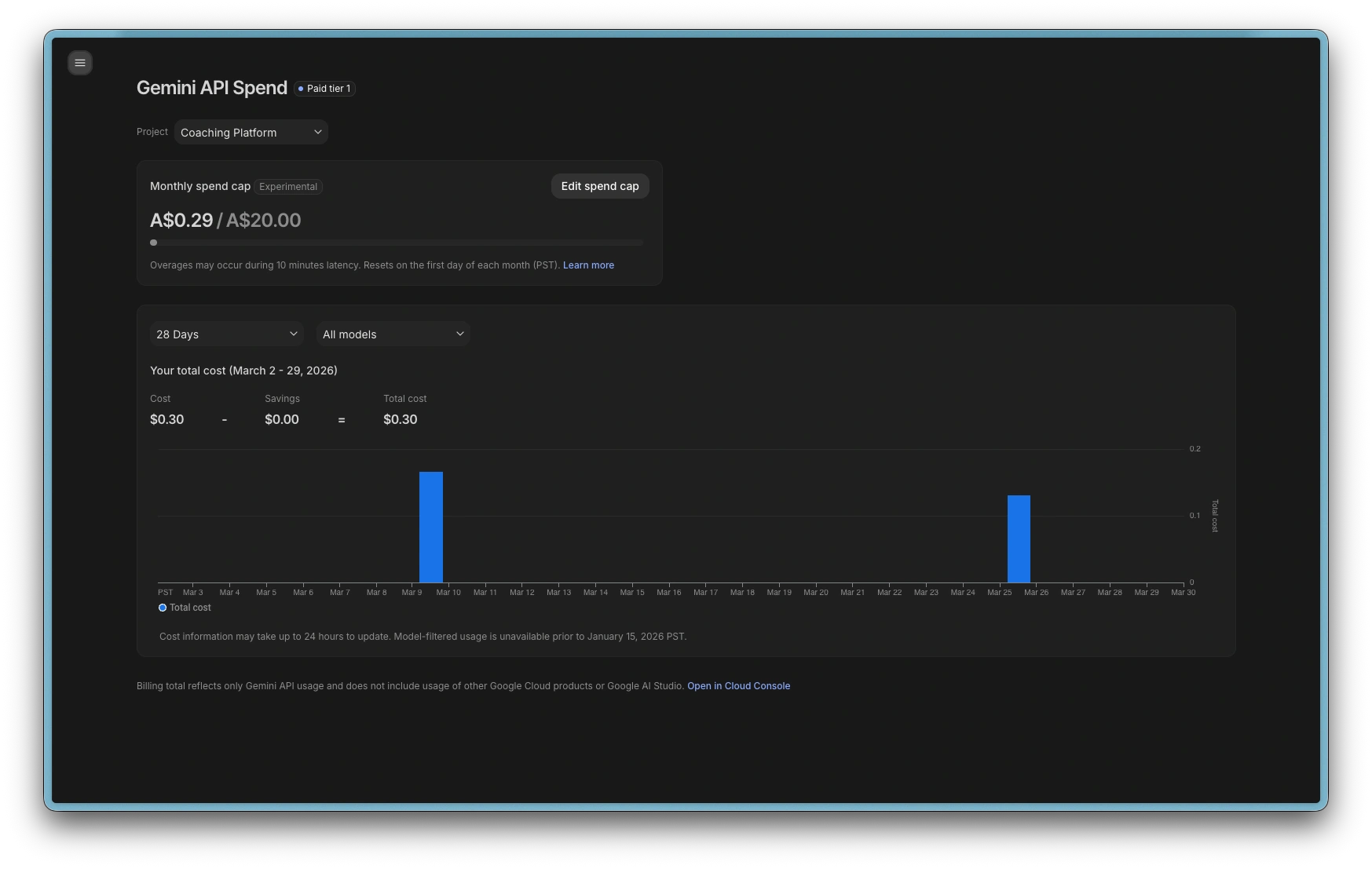
Task: Click the Edit spend cap button
Action: (599, 186)
